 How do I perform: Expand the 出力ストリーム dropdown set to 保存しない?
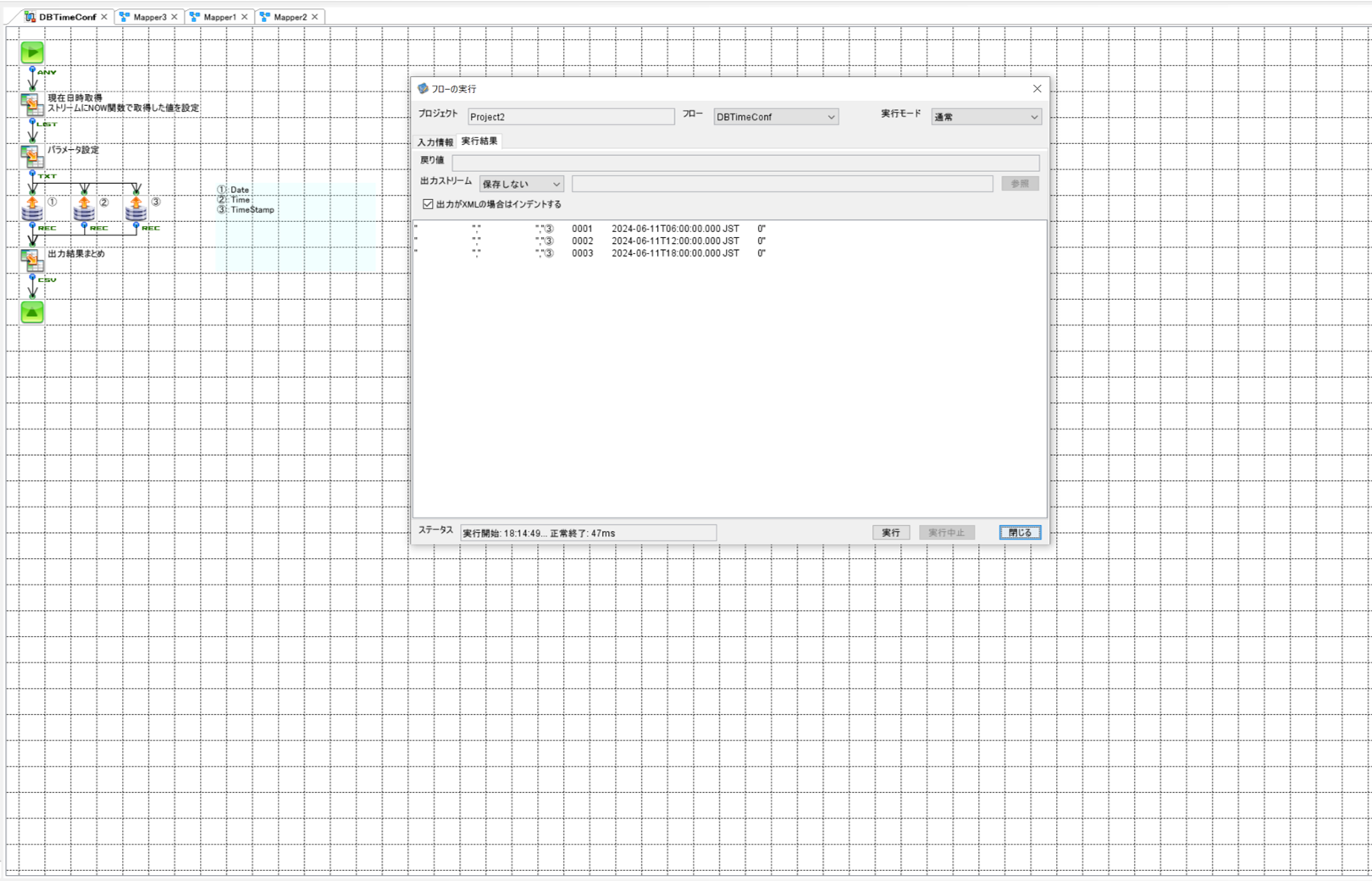tap(521, 184)
